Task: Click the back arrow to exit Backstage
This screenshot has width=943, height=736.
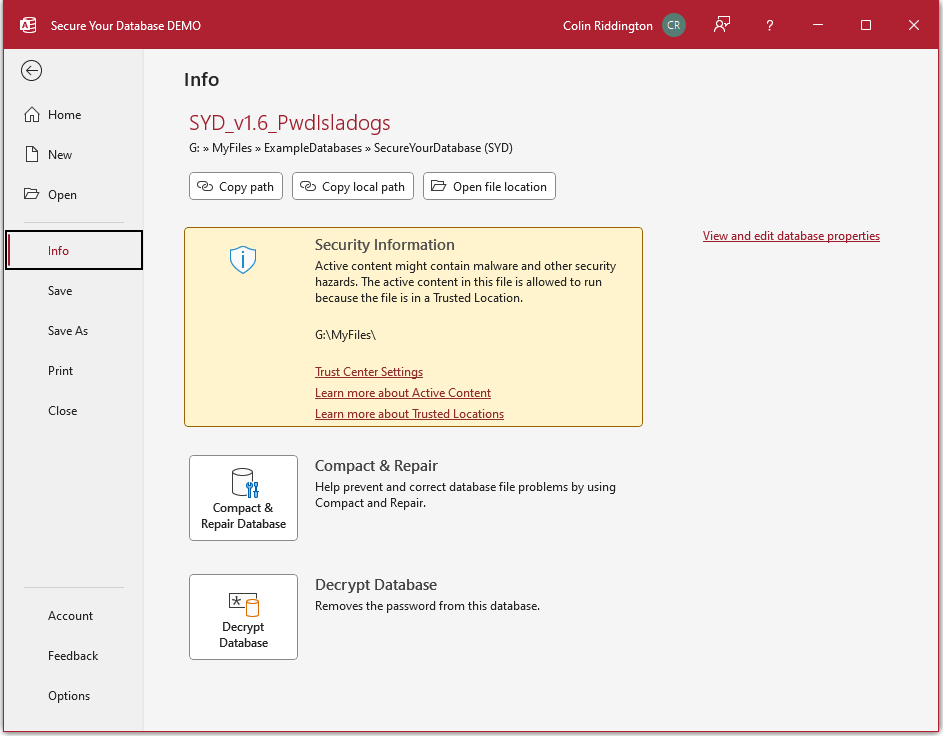Action: coord(31,70)
